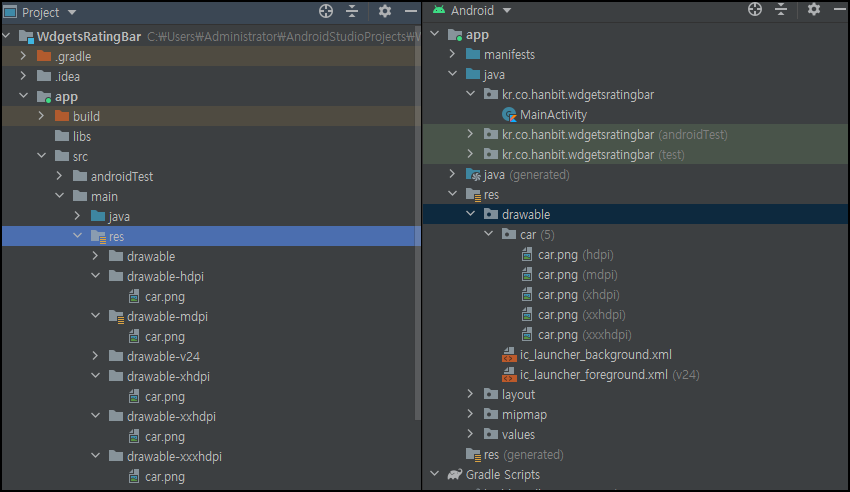Image resolution: width=850 pixels, height=492 pixels.
Task: Collapse the kr.co.hanbit.wdgetsratingbar main package
Action: [x=471, y=94]
